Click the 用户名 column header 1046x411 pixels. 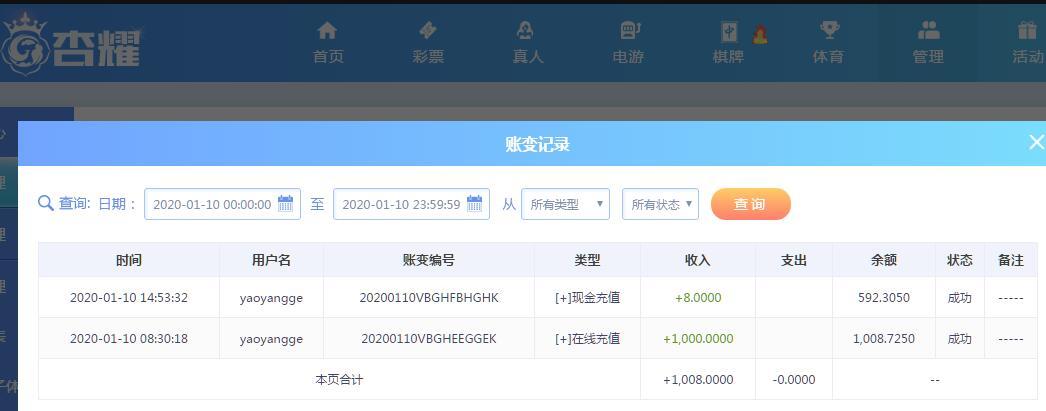pyautogui.click(x=272, y=260)
